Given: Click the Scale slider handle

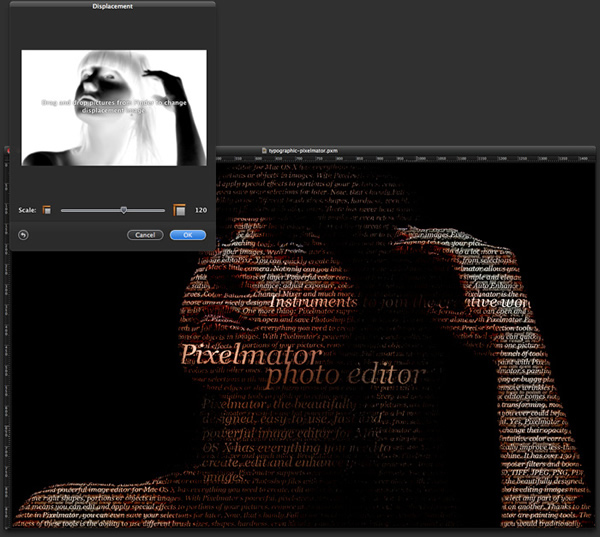Looking at the screenshot, I should coord(124,210).
